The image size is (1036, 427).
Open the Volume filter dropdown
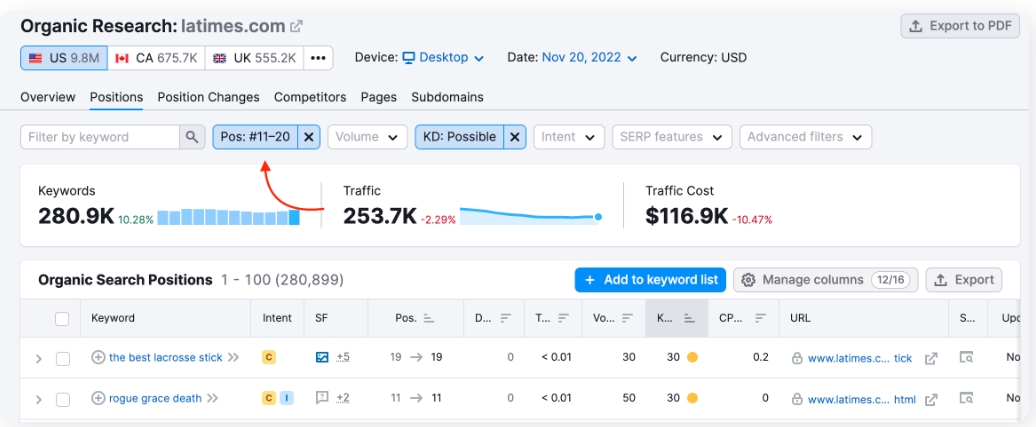click(367, 137)
